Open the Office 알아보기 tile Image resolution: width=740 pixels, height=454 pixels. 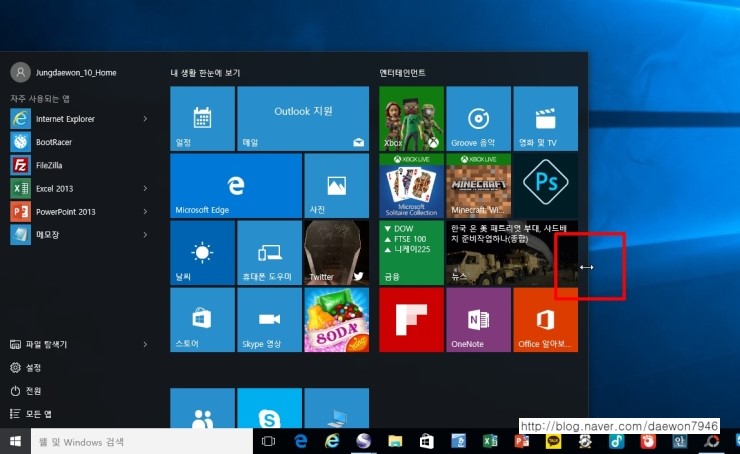pos(546,320)
